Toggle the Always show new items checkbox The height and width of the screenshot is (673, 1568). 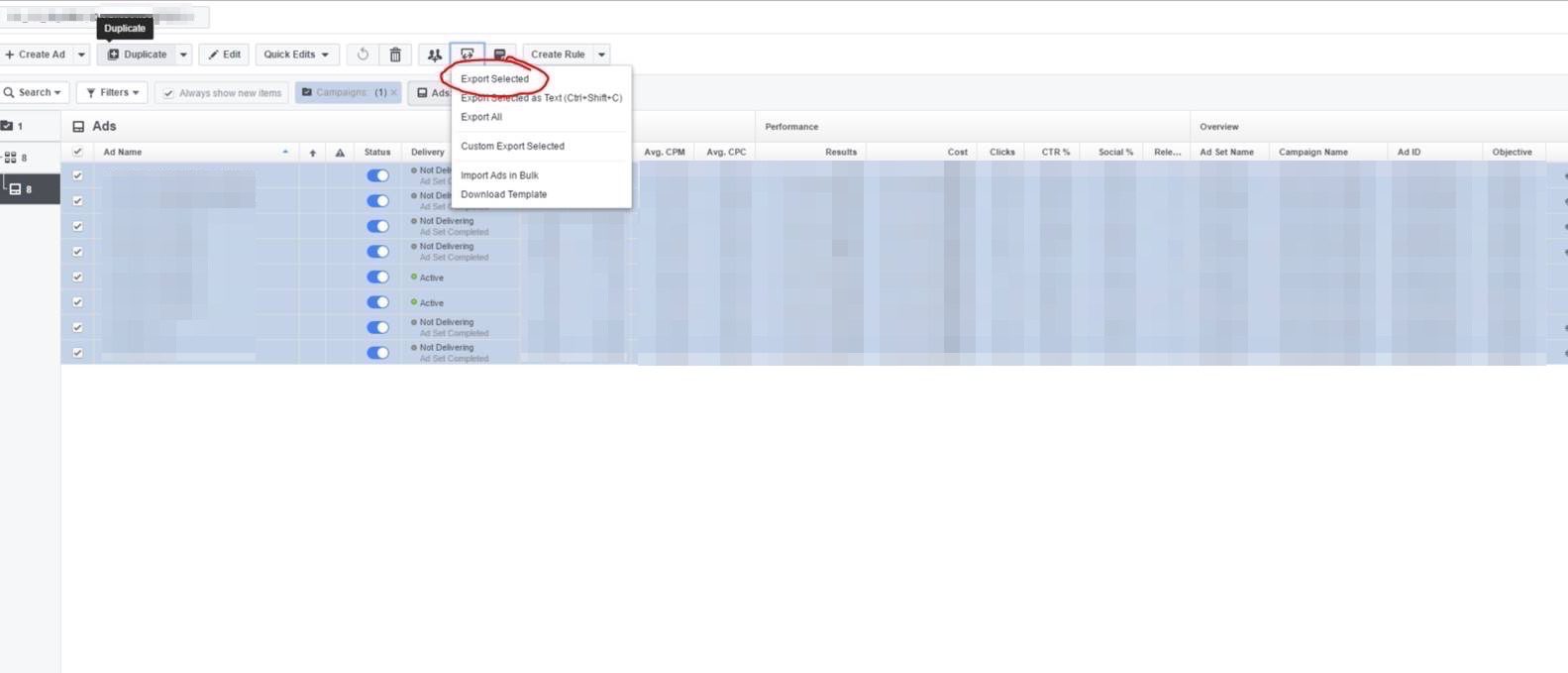point(168,93)
